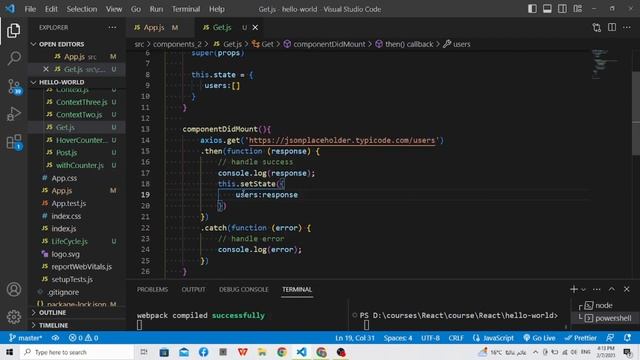Maximize the panel with up chevron
This screenshot has height=360, width=640.
tap(612, 289)
